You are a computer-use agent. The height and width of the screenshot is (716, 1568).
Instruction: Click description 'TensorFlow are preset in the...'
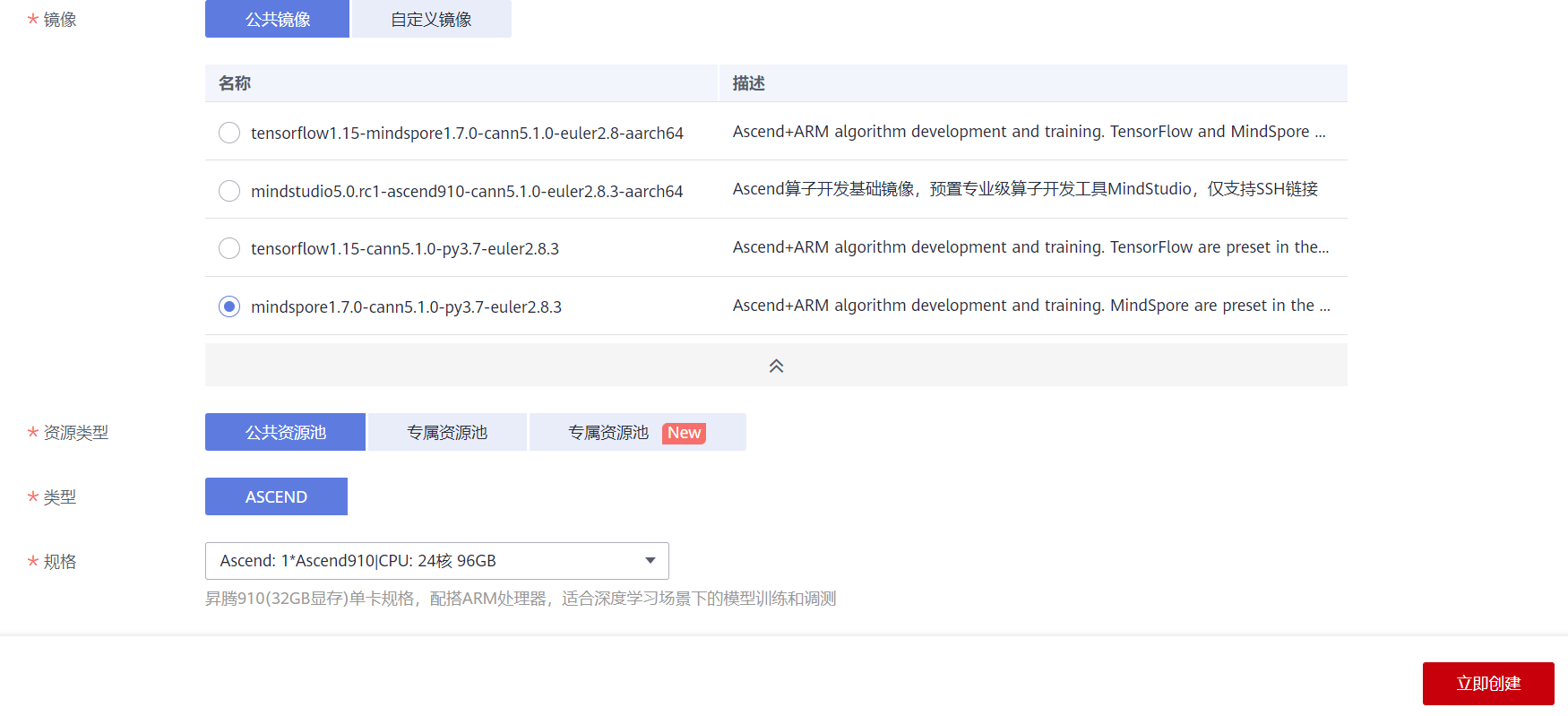1031,247
